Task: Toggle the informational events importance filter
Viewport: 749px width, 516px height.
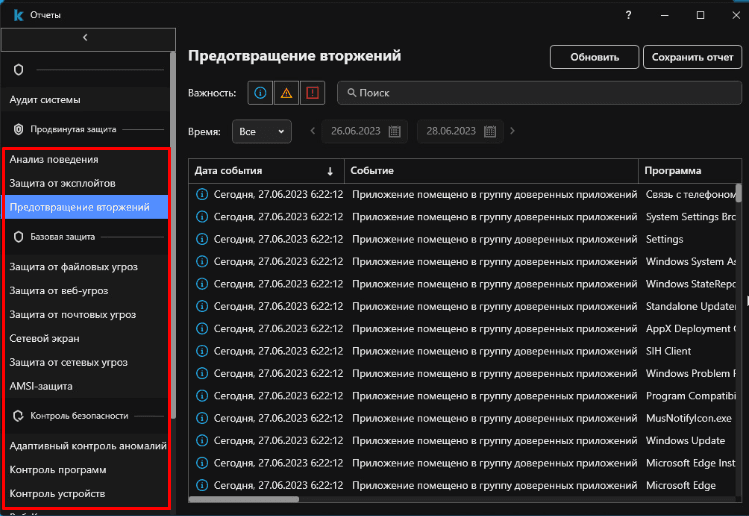Action: pyautogui.click(x=260, y=93)
